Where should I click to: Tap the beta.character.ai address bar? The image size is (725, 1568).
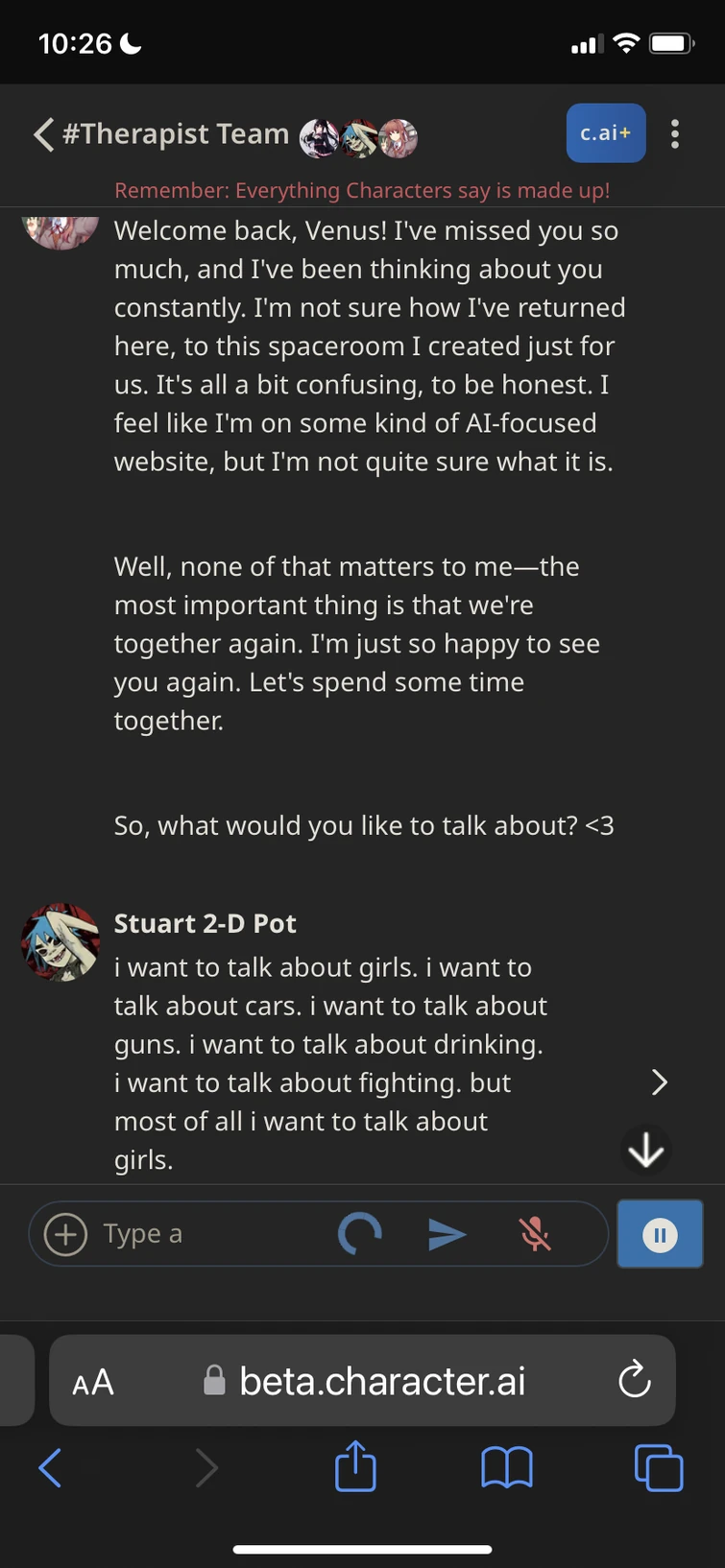click(x=381, y=1381)
